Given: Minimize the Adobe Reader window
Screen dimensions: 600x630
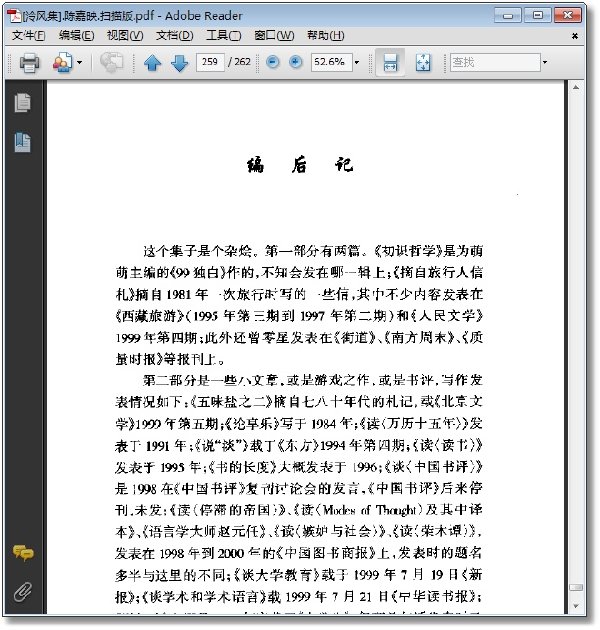Looking at the screenshot, I should (508, 16).
